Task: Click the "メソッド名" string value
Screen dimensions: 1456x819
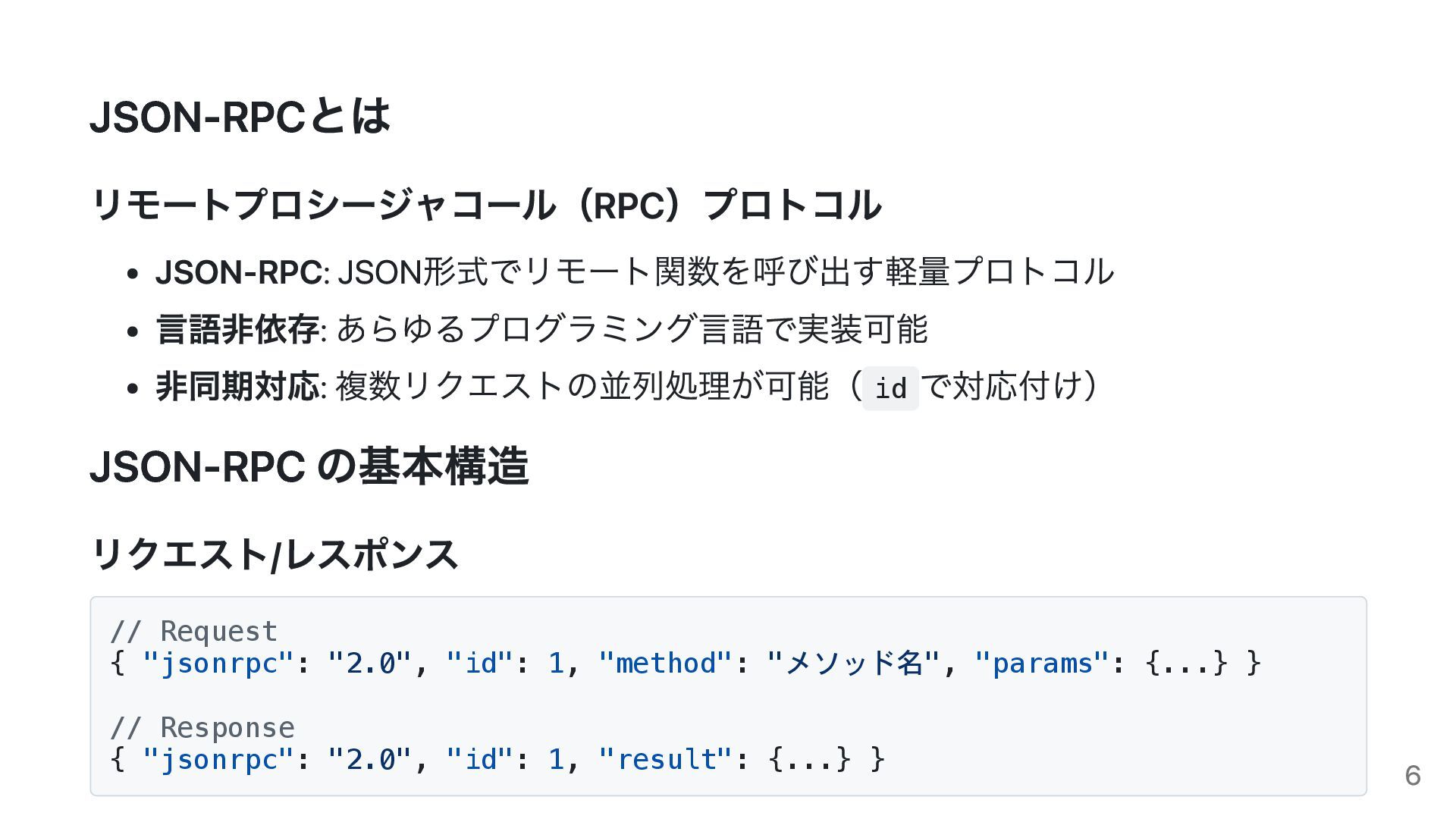Action: pos(853,664)
